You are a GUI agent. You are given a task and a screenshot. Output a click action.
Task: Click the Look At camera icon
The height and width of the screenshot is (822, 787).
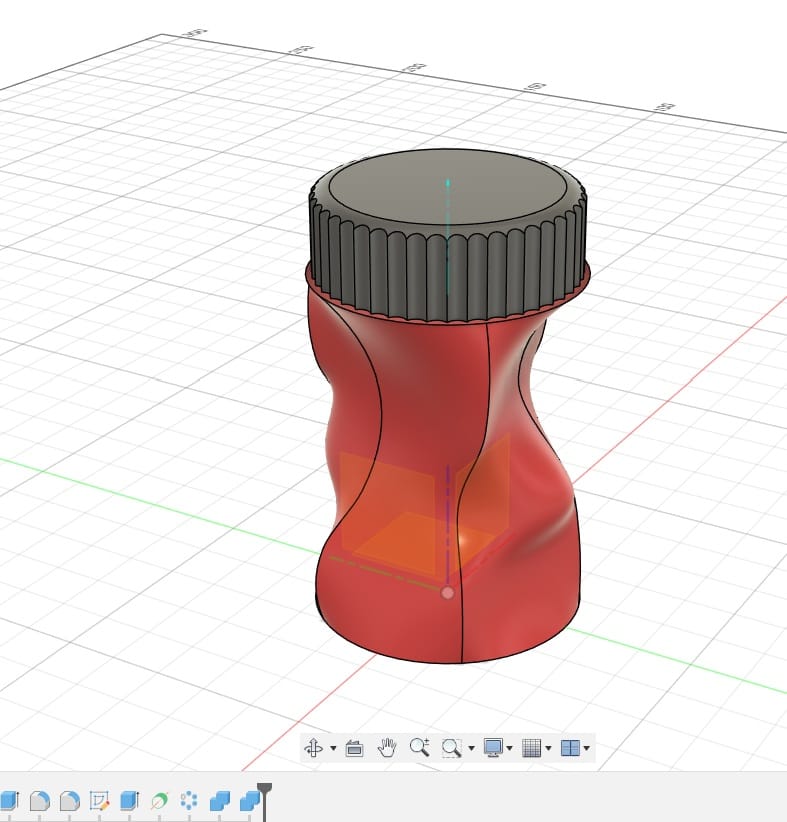pos(353,747)
